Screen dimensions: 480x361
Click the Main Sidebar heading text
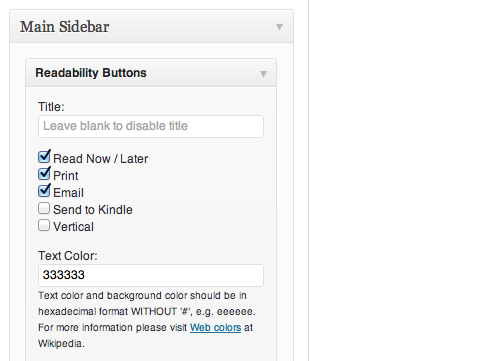(x=64, y=27)
